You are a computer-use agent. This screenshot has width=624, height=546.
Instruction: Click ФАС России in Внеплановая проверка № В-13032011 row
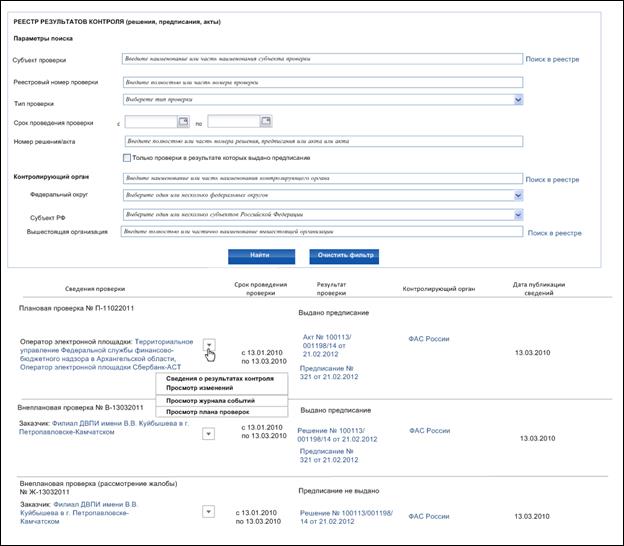click(x=429, y=431)
